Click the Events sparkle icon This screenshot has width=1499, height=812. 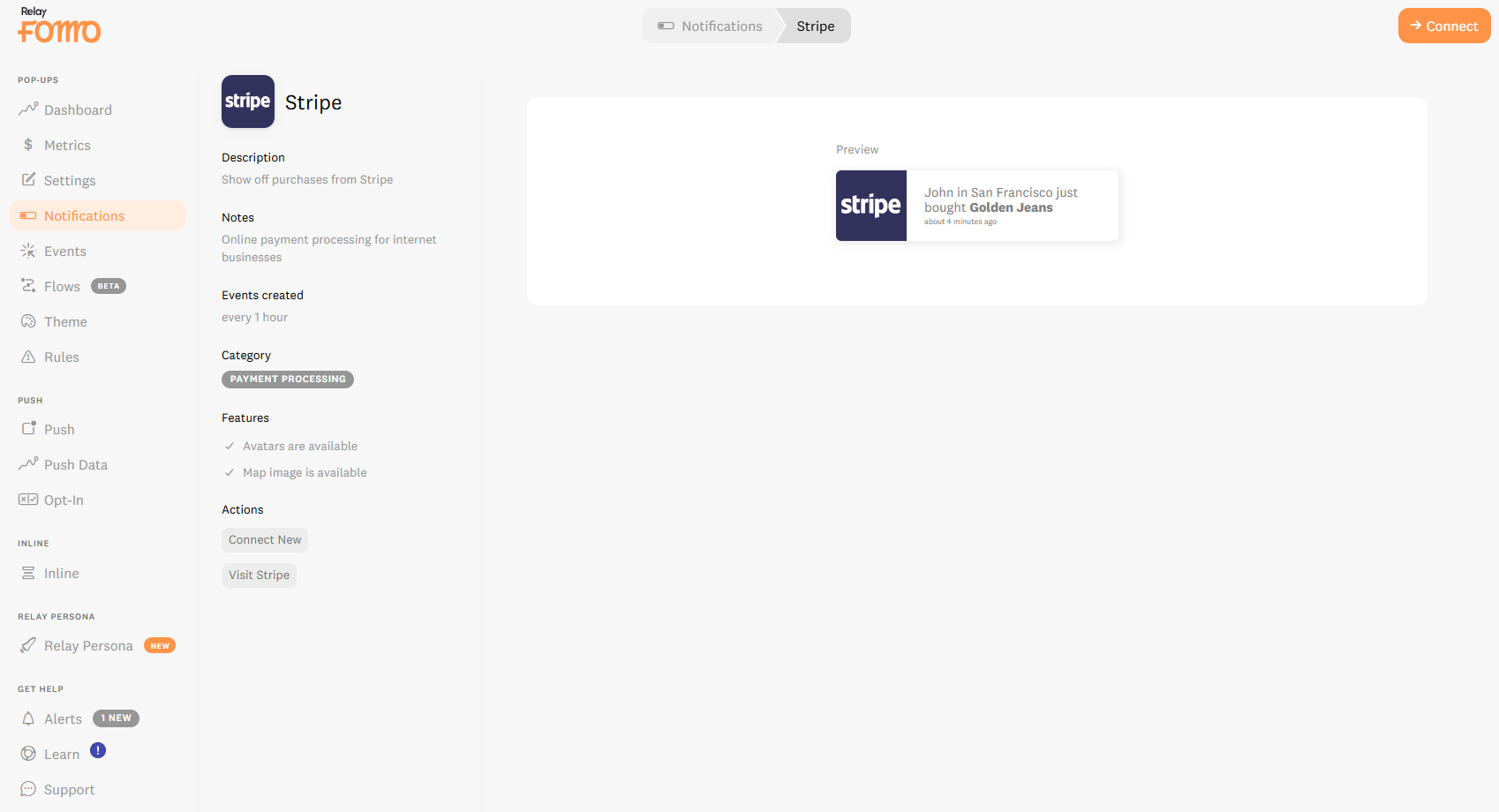(28, 251)
